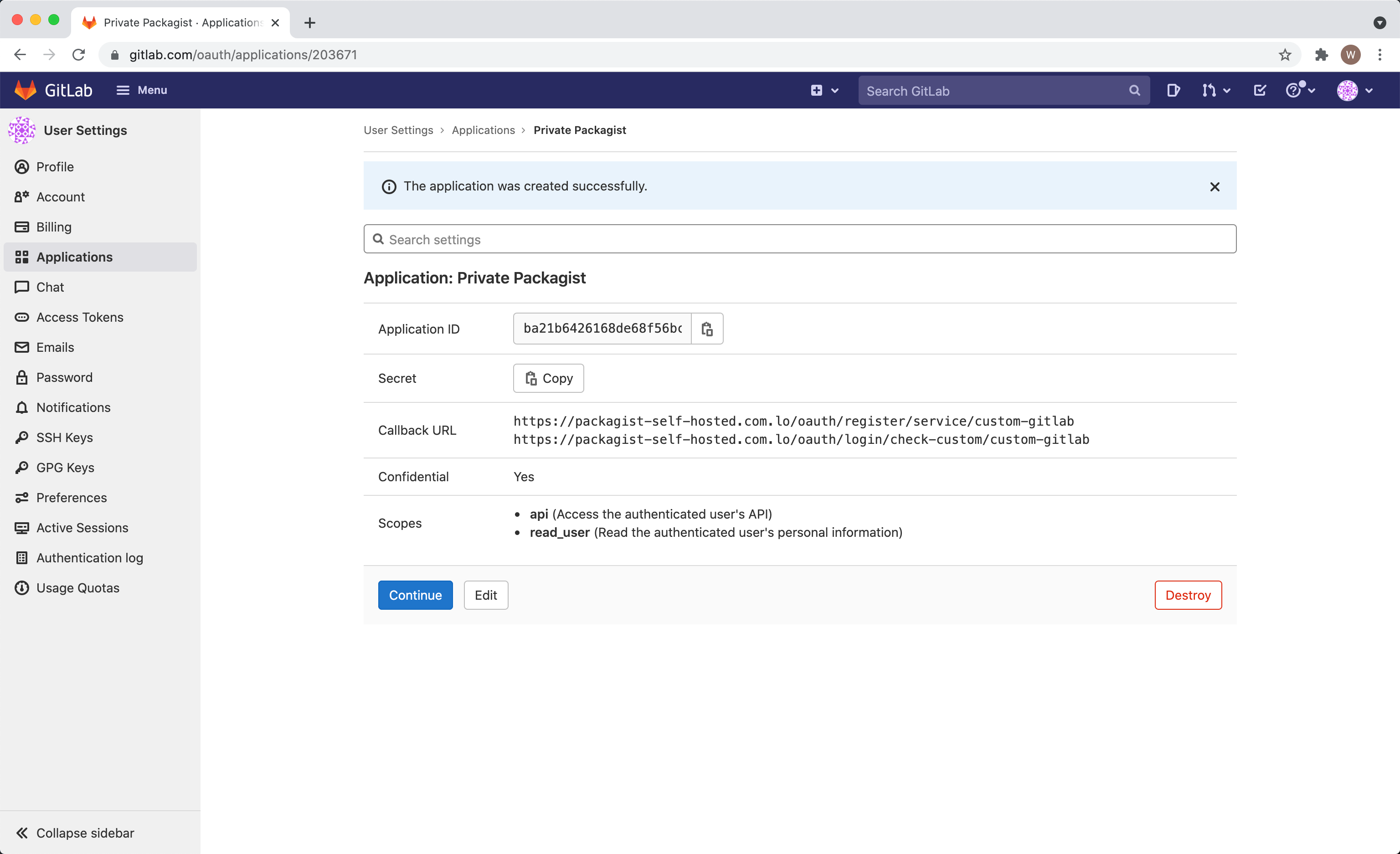Go to Profile settings
Viewport: 1400px width, 854px height.
click(100, 166)
